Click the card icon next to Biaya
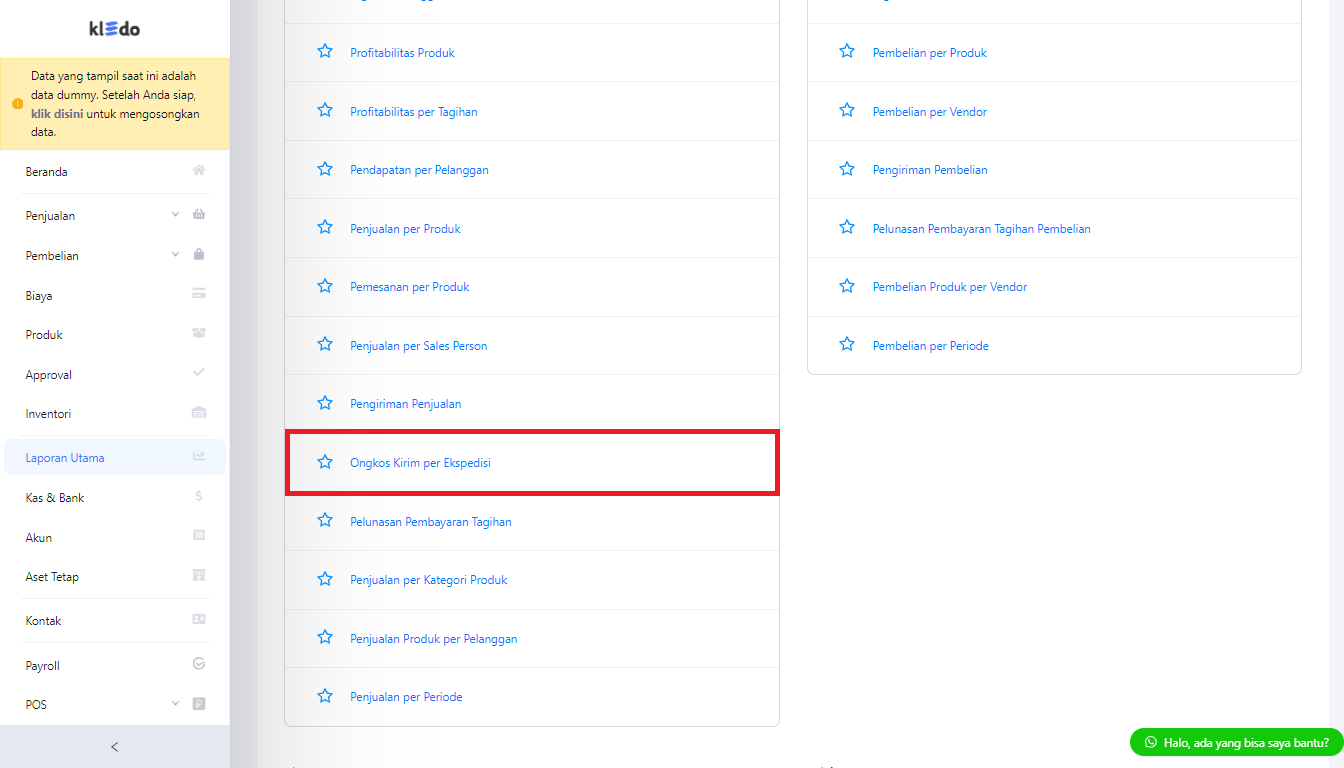Viewport: 1344px width, 768px height. tap(199, 295)
